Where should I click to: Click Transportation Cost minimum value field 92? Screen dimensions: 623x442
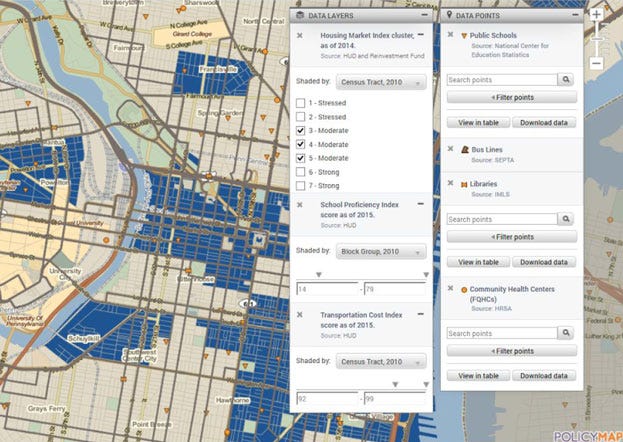click(x=327, y=399)
